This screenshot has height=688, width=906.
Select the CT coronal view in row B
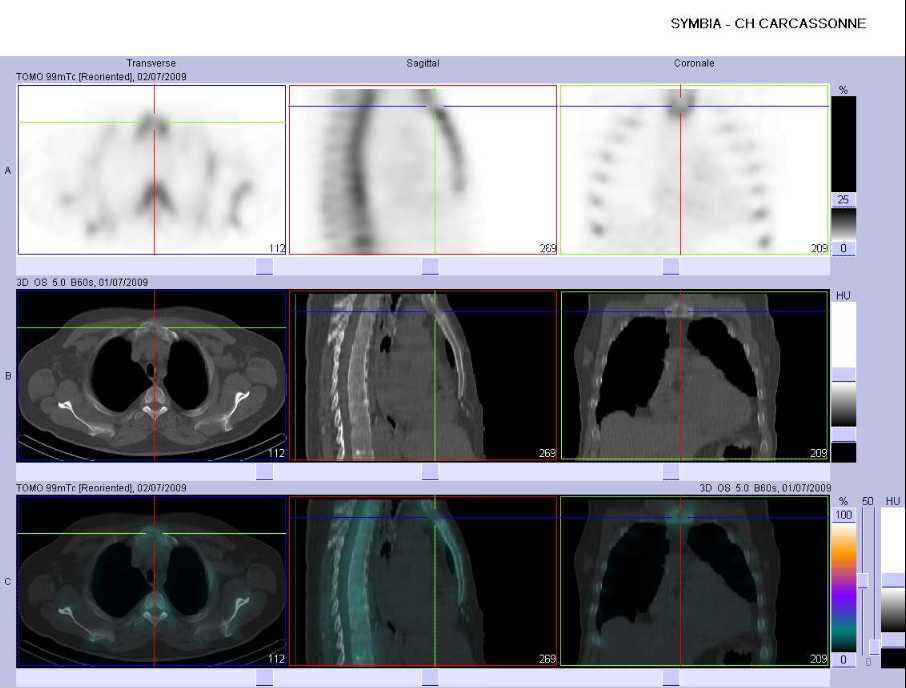point(694,375)
